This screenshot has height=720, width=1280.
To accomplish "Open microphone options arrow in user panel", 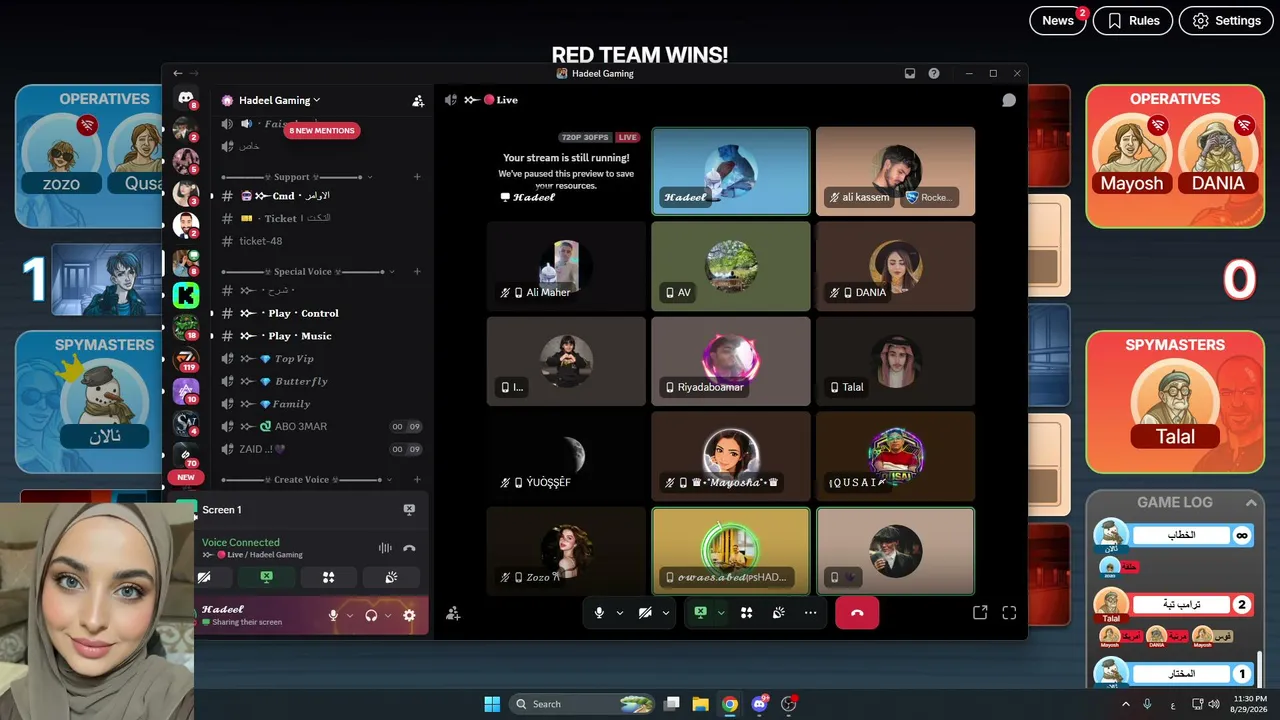I will click(x=350, y=616).
